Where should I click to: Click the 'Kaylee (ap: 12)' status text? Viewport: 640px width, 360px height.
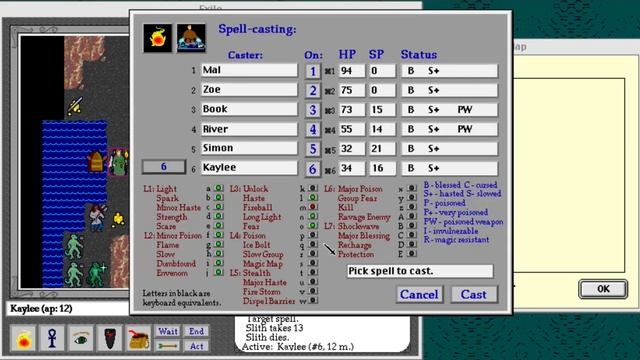tap(41, 309)
